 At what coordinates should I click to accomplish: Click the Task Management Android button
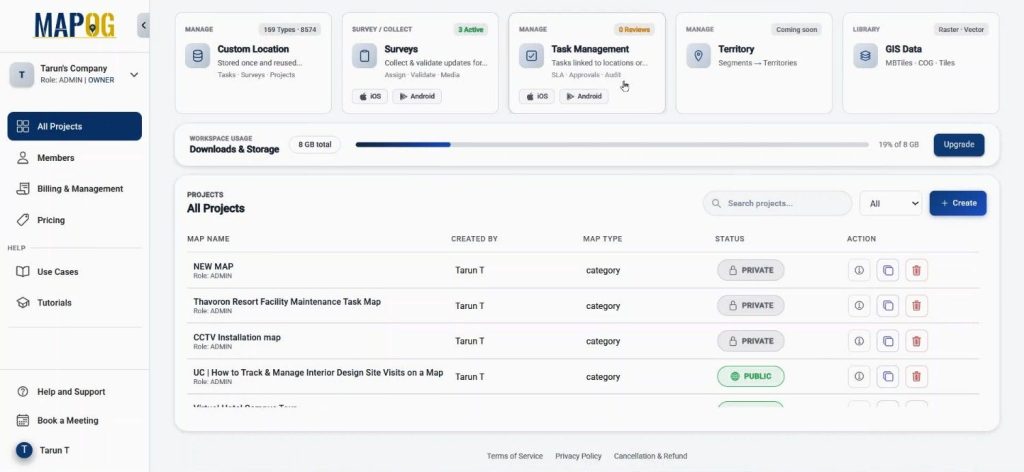584,96
